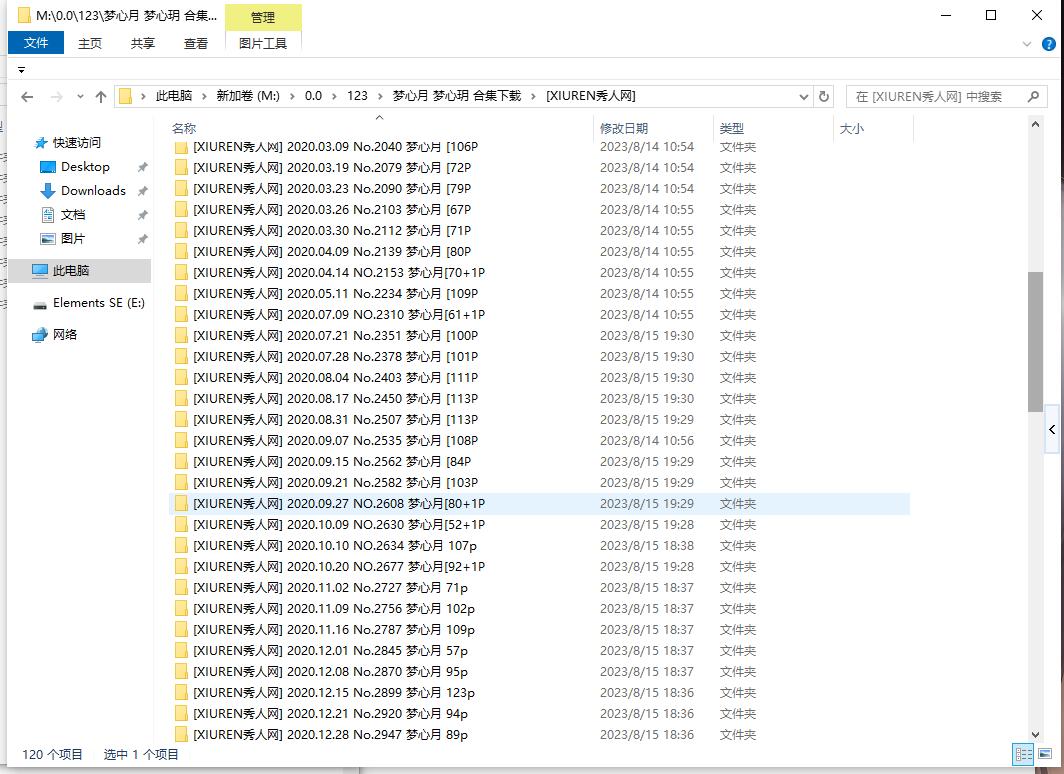The image size is (1064, 774).
Task: Click folder icon of No.2079 row
Action: pos(181,168)
